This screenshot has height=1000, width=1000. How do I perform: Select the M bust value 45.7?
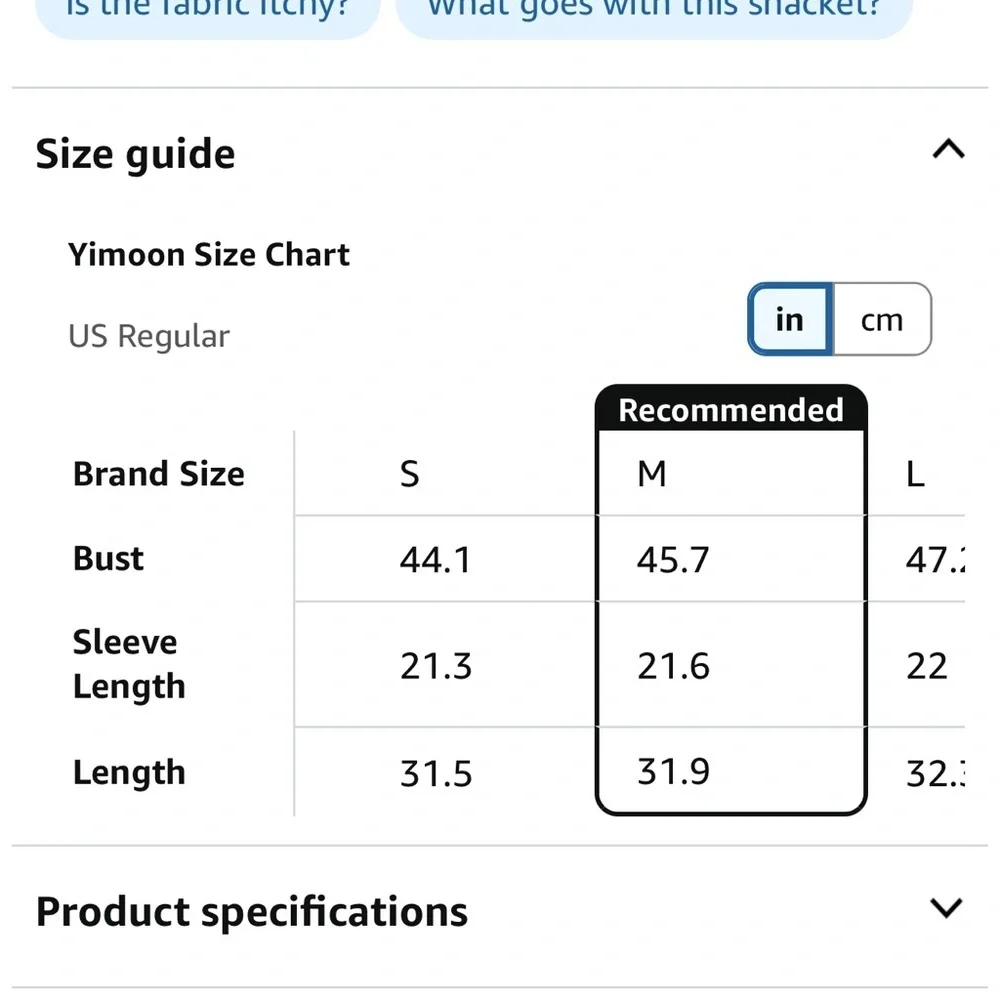pyautogui.click(x=673, y=560)
